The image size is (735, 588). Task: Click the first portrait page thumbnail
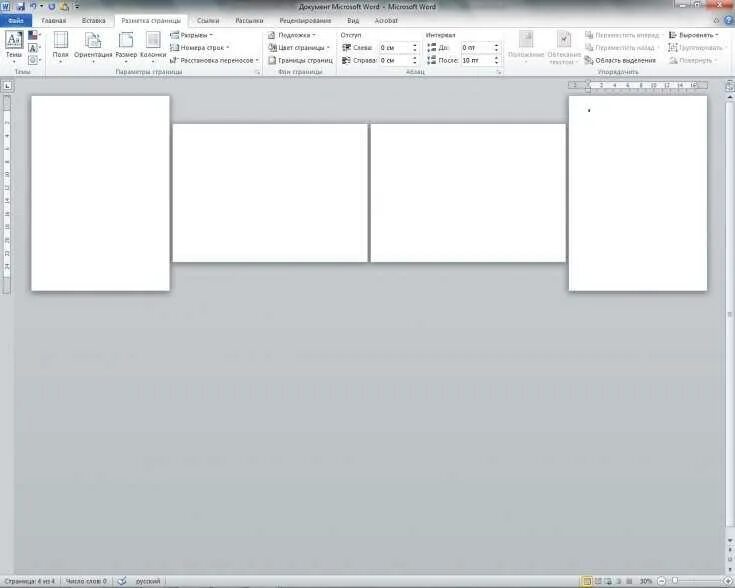click(x=100, y=193)
